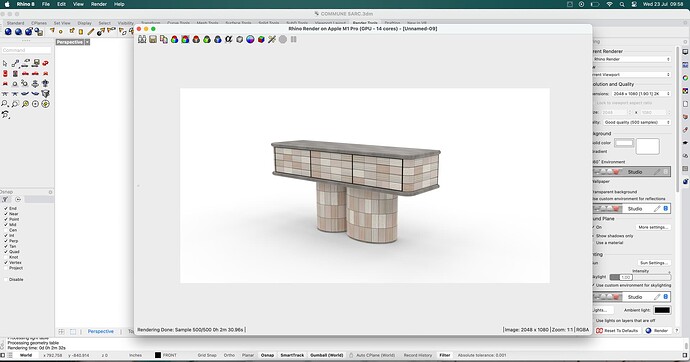The width and height of the screenshot is (690, 362).
Task: Click the colored cube icon in the render toolbar
Action: click(x=261, y=39)
